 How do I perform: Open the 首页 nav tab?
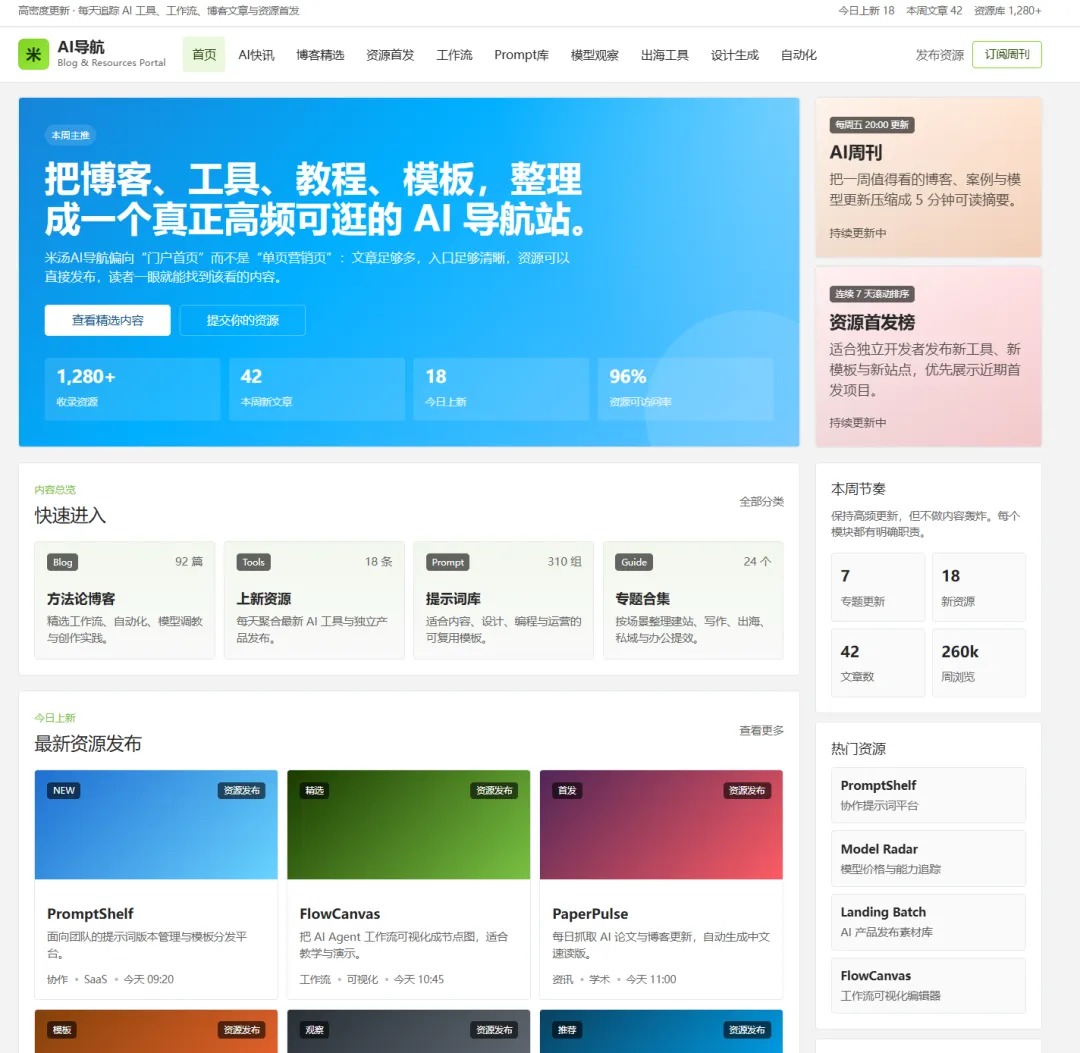tap(204, 54)
